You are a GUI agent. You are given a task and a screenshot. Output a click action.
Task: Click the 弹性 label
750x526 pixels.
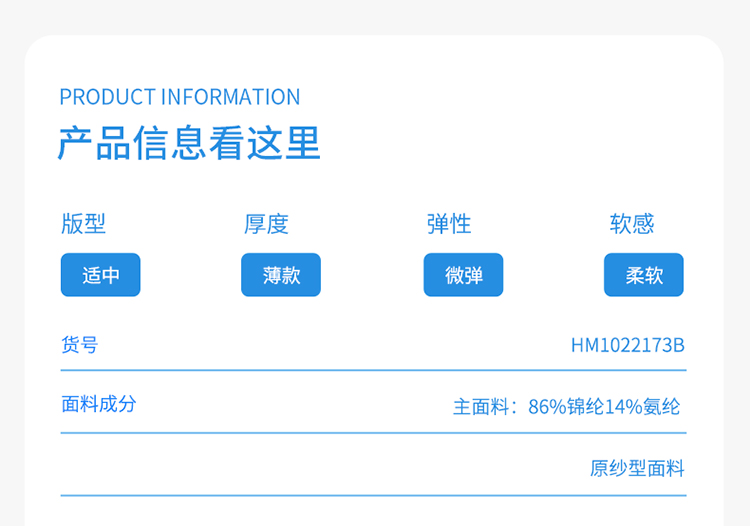[449, 224]
